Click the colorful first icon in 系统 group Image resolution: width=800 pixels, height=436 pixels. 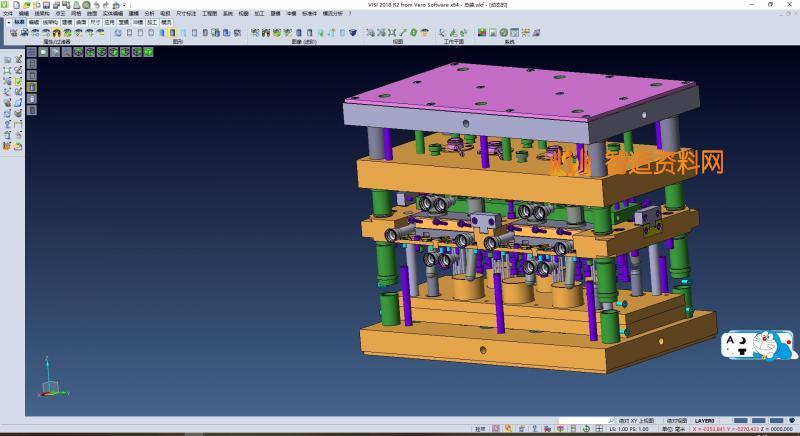coord(482,33)
